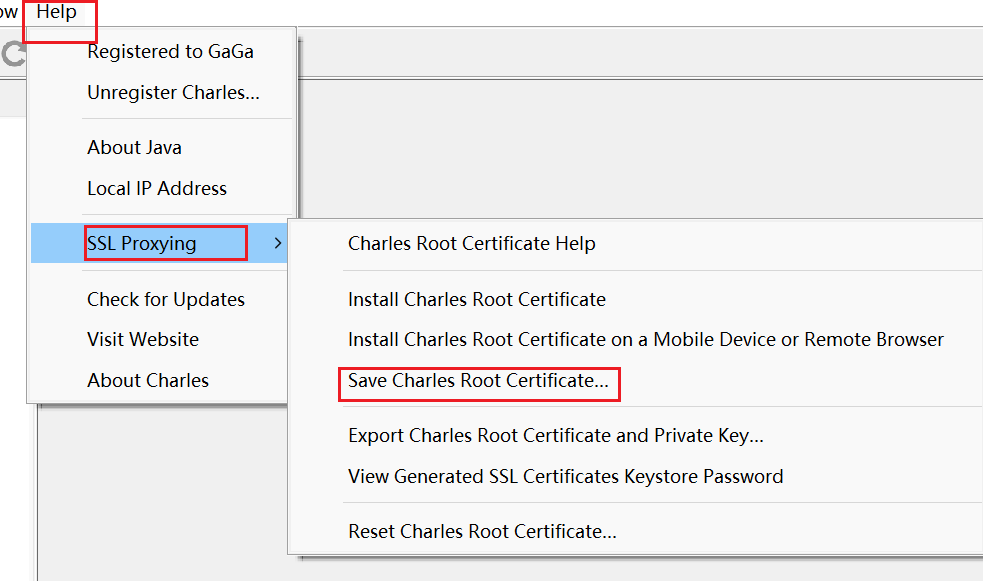Image resolution: width=983 pixels, height=581 pixels.
Task: Expand the SSL Proxying submenu arrow
Action: coord(278,243)
